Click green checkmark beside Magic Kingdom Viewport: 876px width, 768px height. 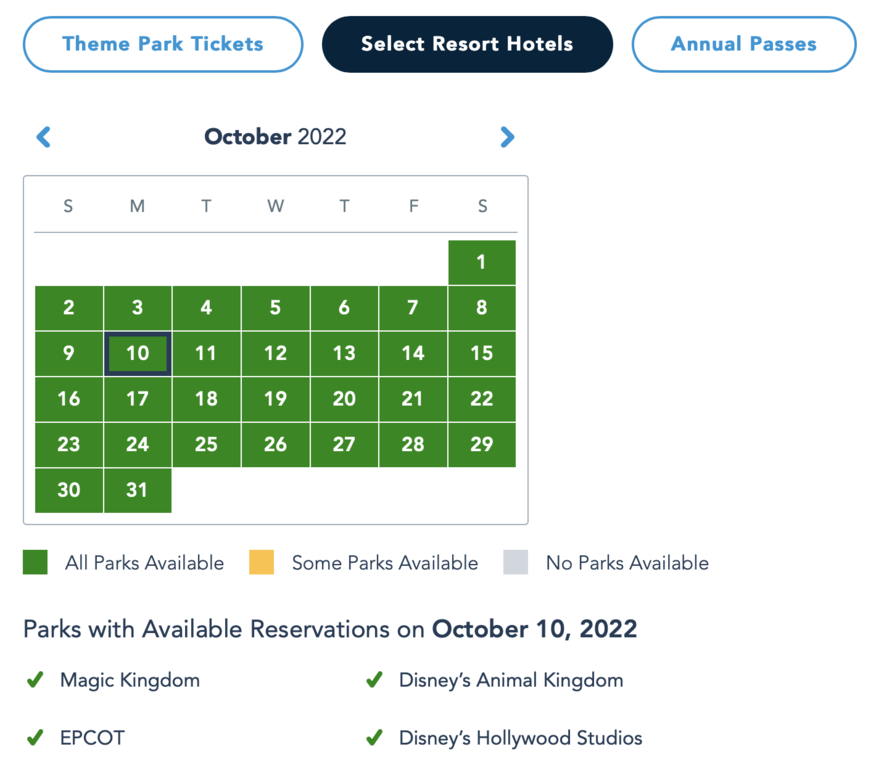35,680
